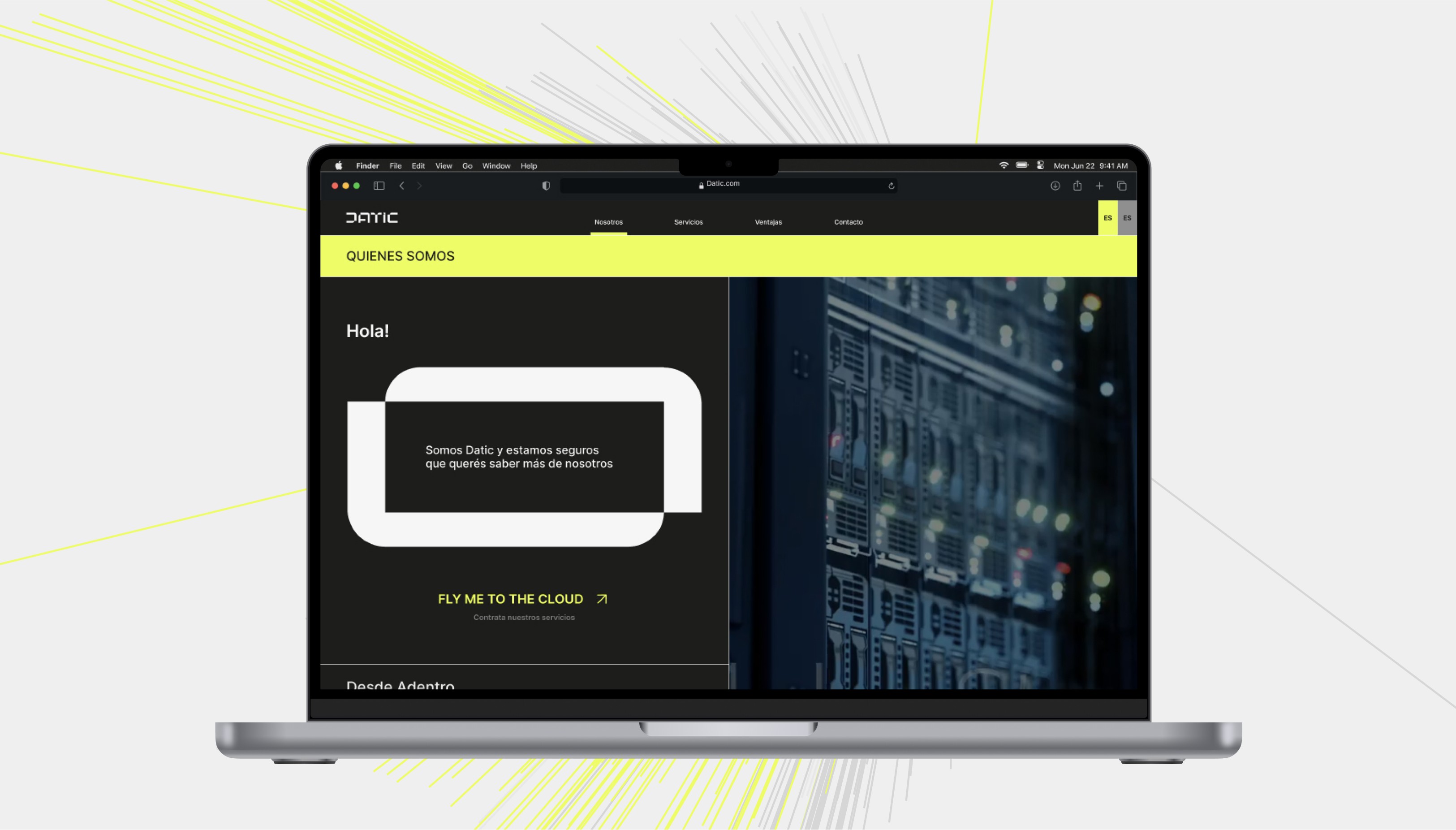Switch to the gray ES language option
This screenshot has height=830, width=1456.
[1127, 218]
